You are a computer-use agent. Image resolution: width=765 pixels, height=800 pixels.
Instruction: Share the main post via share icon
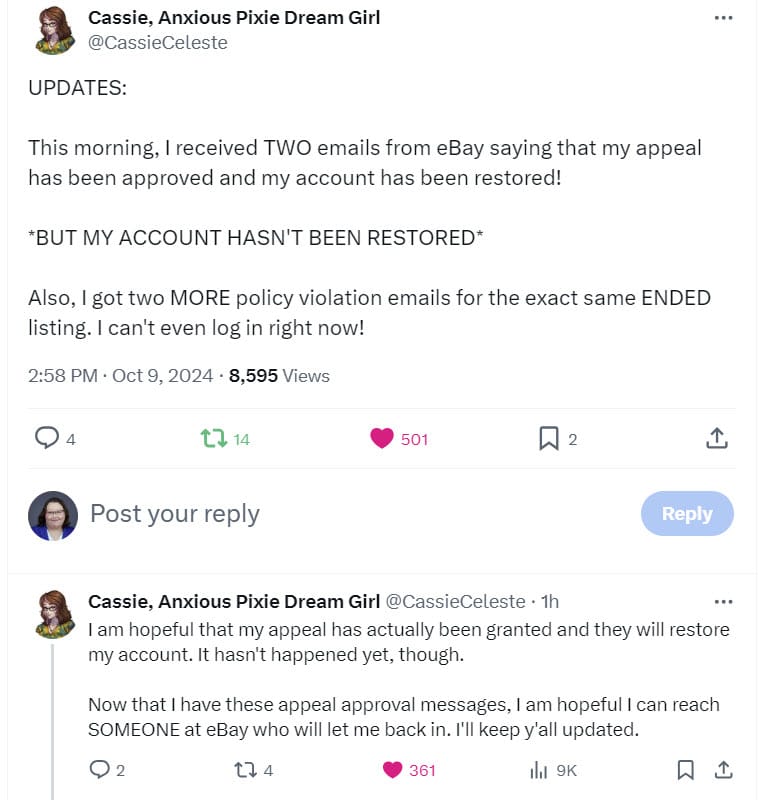point(716,438)
